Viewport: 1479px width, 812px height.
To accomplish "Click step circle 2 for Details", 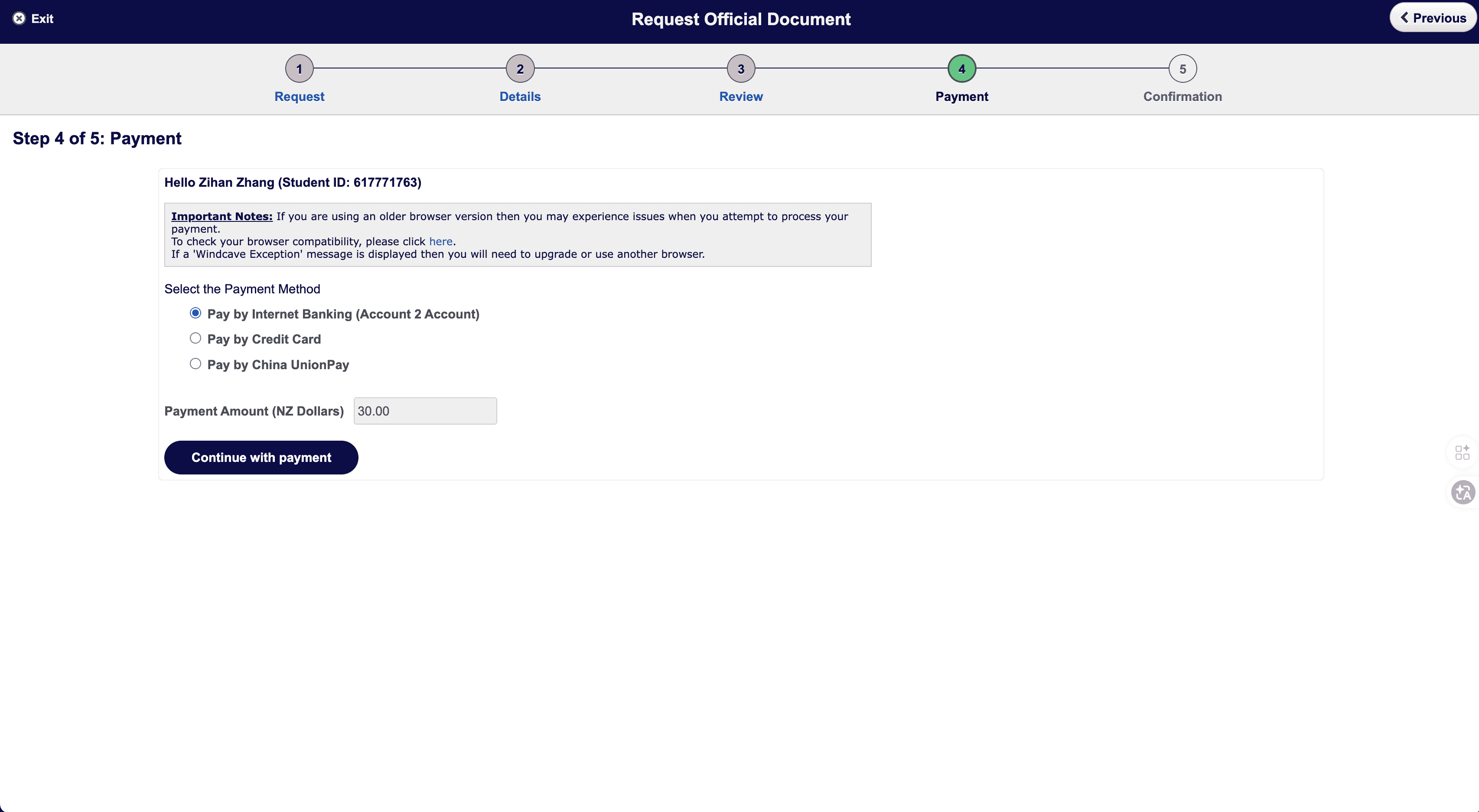I will [x=520, y=68].
